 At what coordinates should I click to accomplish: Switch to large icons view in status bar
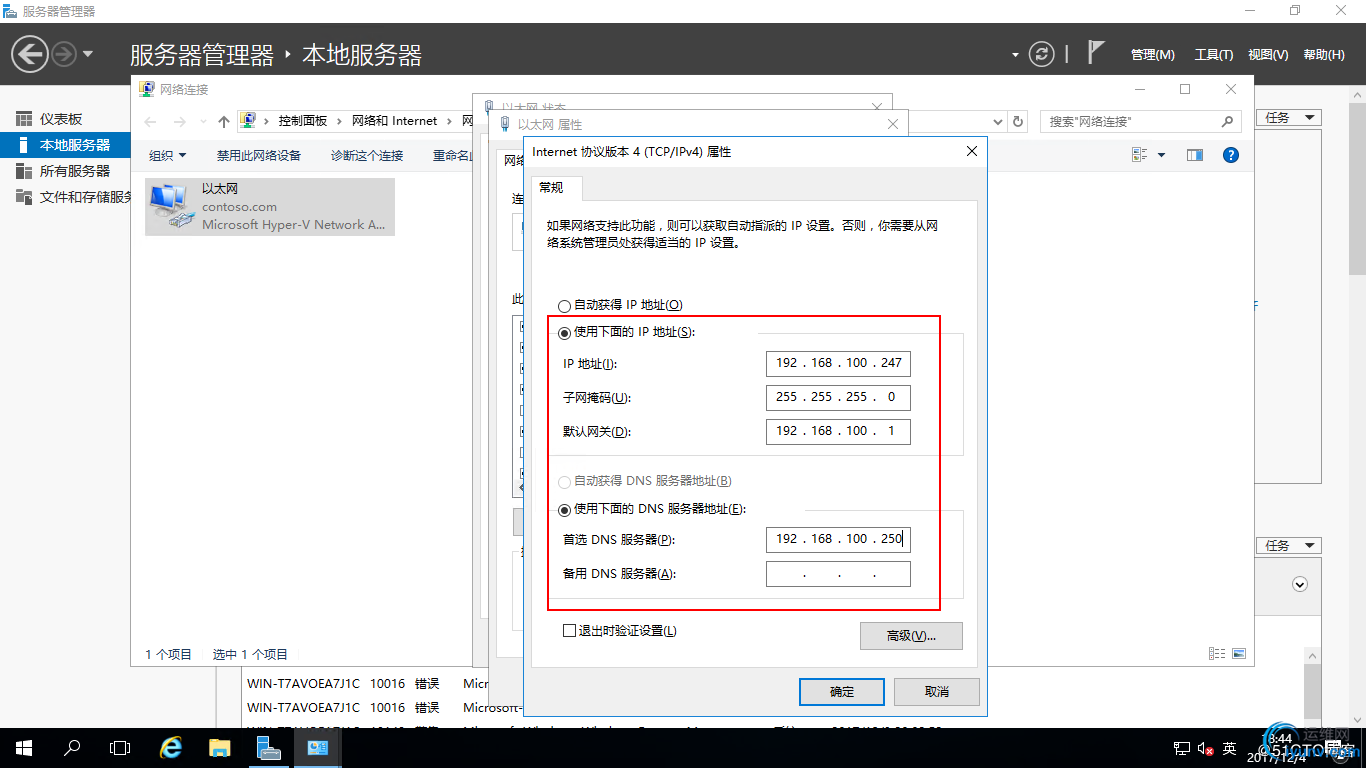pyautogui.click(x=1239, y=654)
